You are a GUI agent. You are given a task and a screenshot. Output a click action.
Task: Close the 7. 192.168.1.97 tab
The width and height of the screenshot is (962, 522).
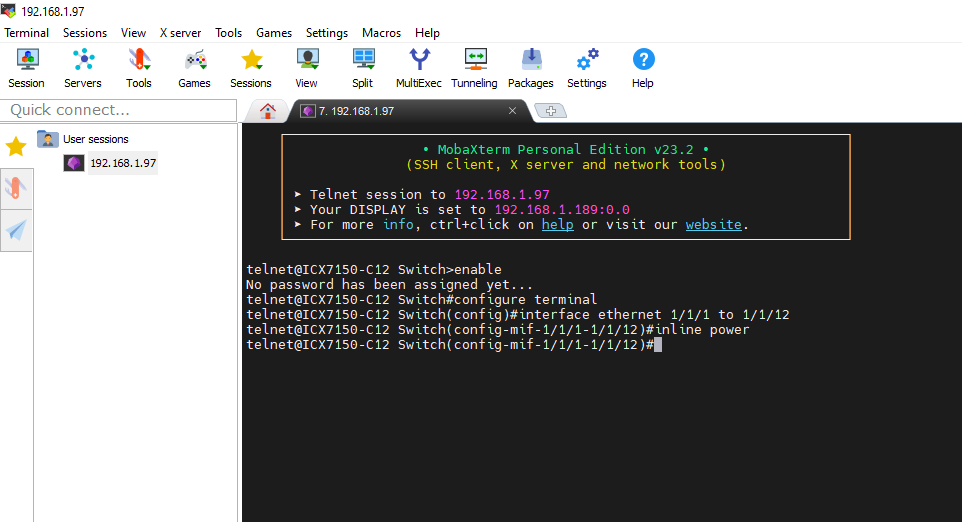[513, 111]
